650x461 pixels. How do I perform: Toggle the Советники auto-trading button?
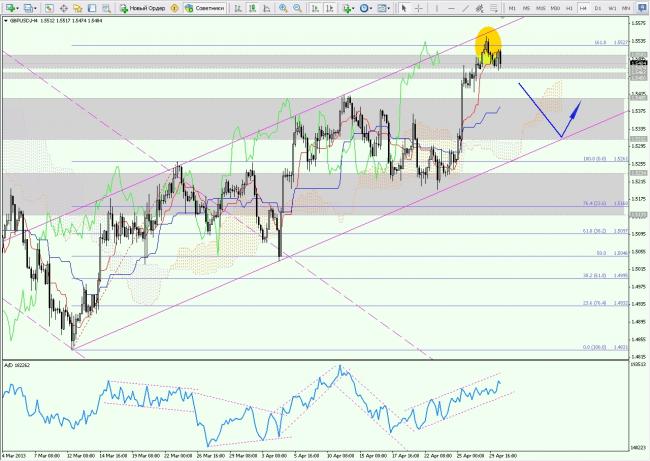pos(205,8)
